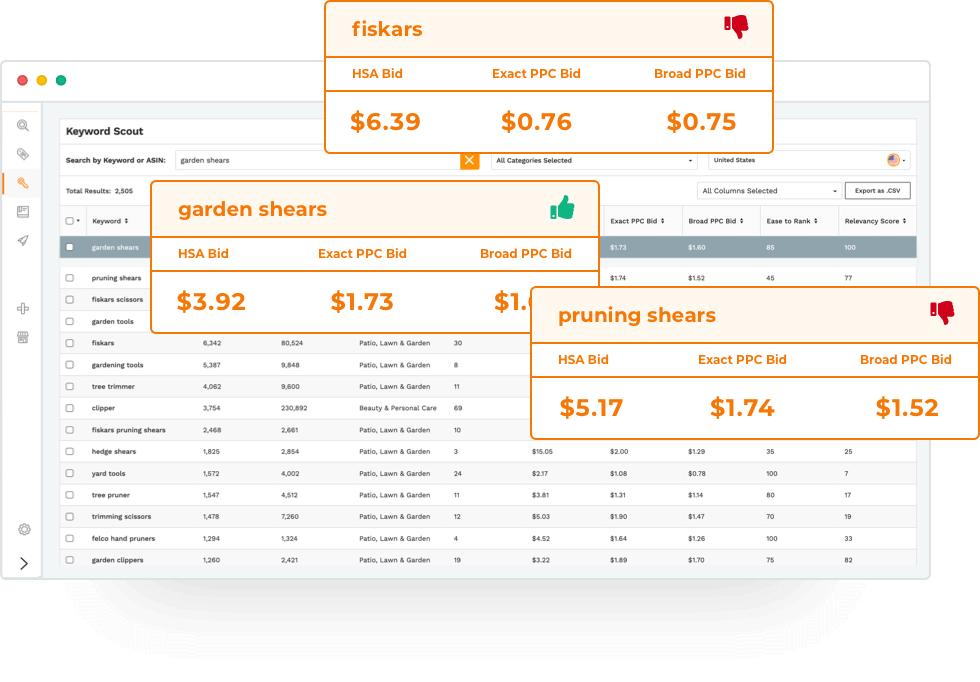The width and height of the screenshot is (980, 682).
Task: Click the garden clippers keyword
Action: click(x=118, y=560)
